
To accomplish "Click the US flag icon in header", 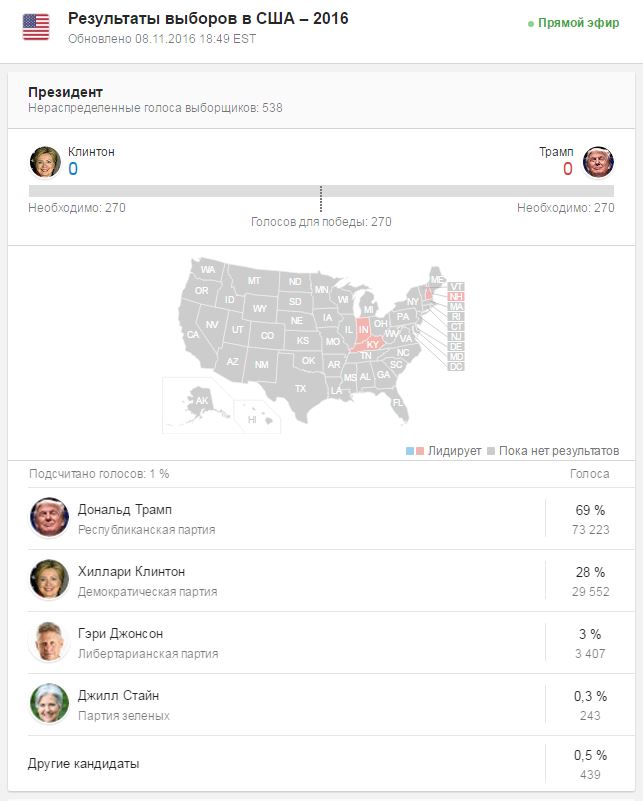I will (x=36, y=26).
